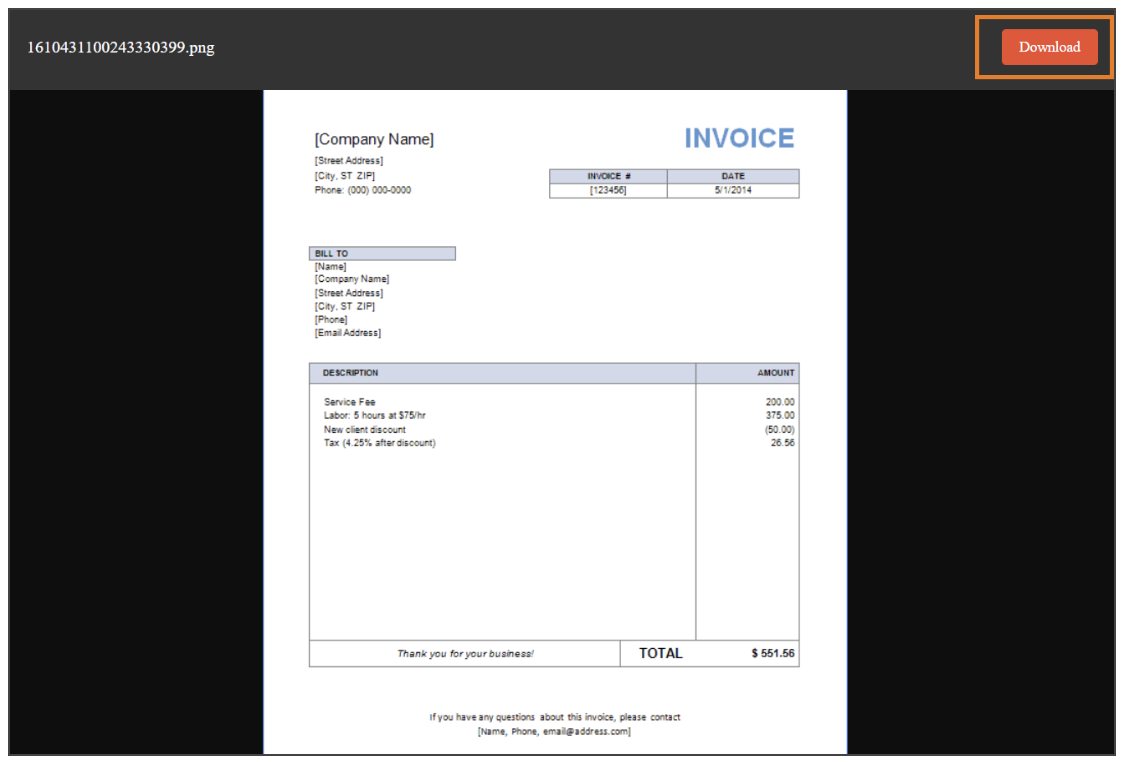Select the 5/1/2014 date cell
This screenshot has height=762, width=1124.
point(733,190)
